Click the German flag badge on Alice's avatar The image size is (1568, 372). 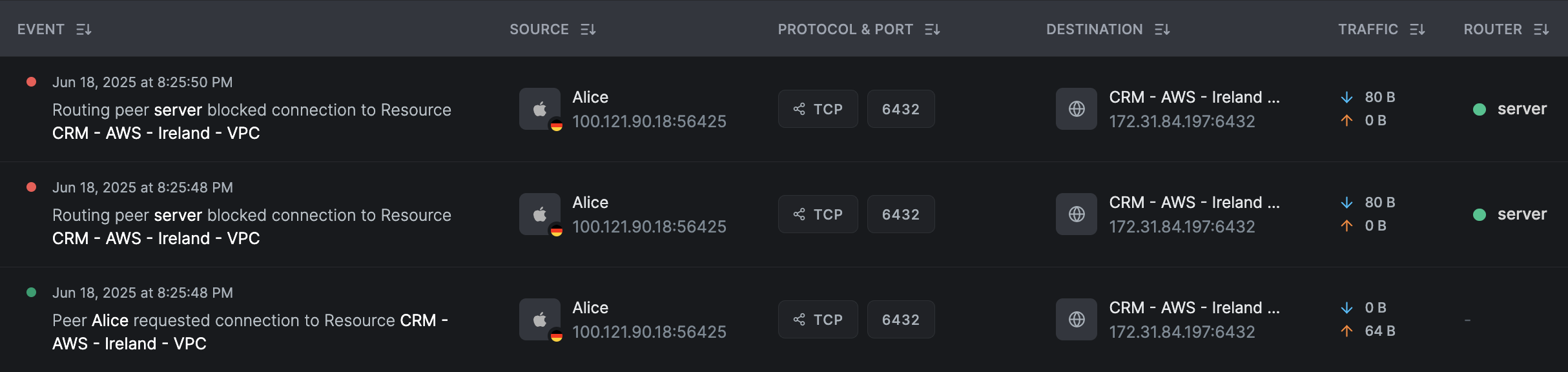tap(558, 125)
